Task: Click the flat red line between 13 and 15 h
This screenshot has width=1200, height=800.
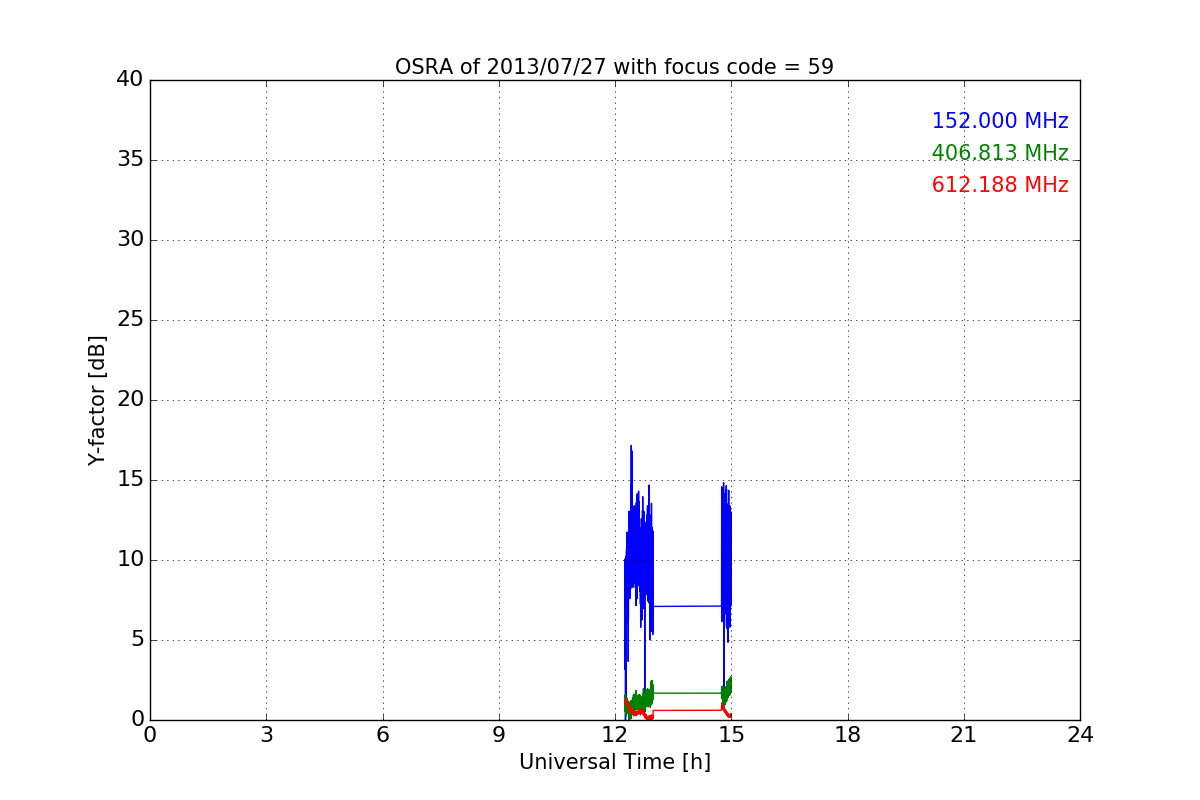Action: pyautogui.click(x=688, y=710)
